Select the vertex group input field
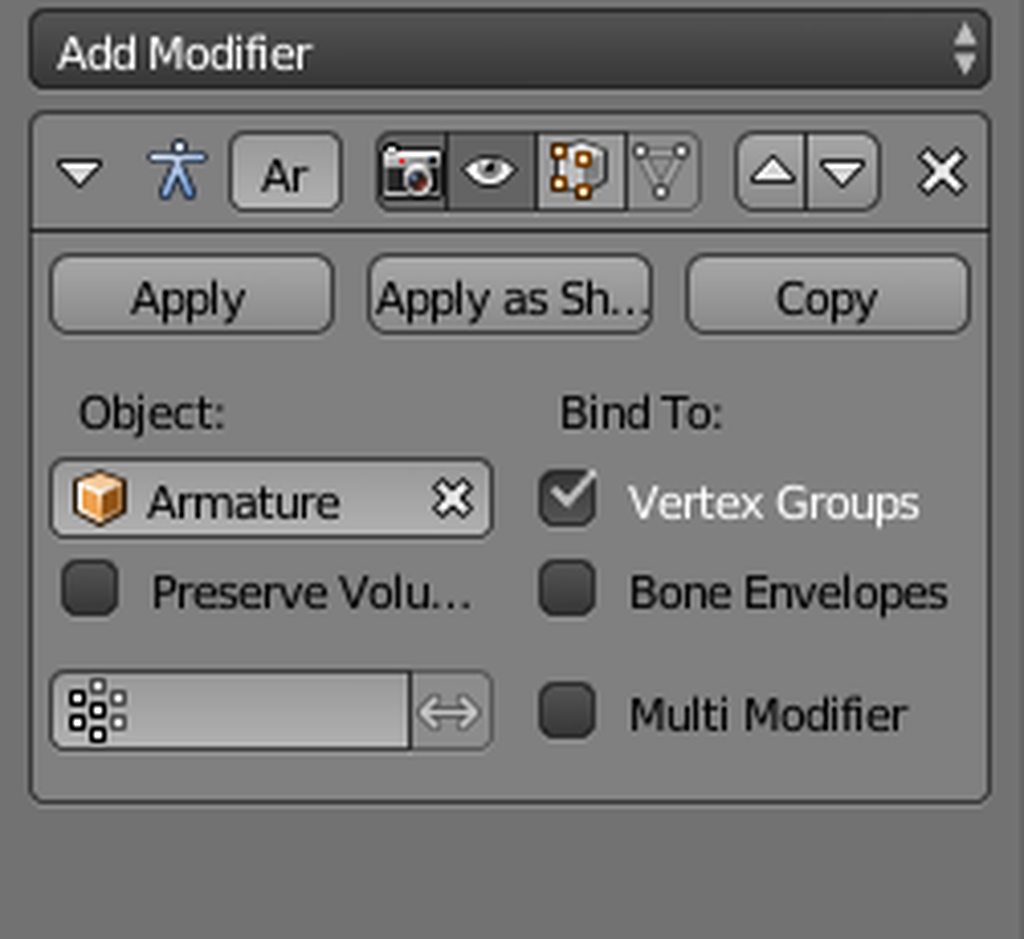The width and height of the screenshot is (1024, 939). pos(231,711)
